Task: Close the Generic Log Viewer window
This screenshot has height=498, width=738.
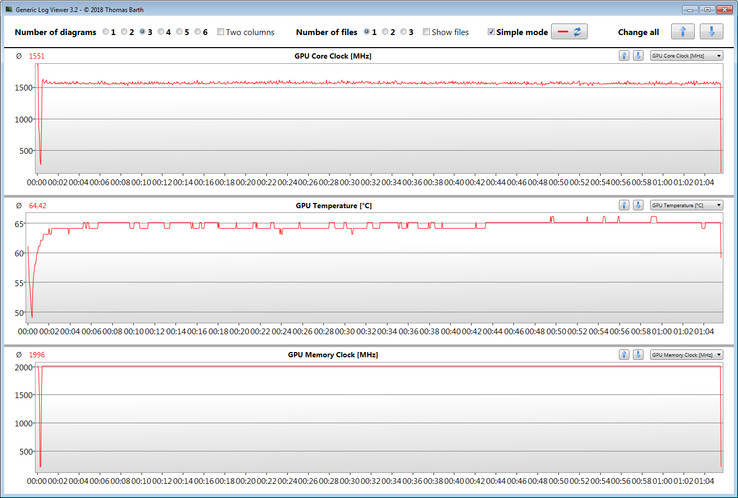Action: tap(724, 9)
